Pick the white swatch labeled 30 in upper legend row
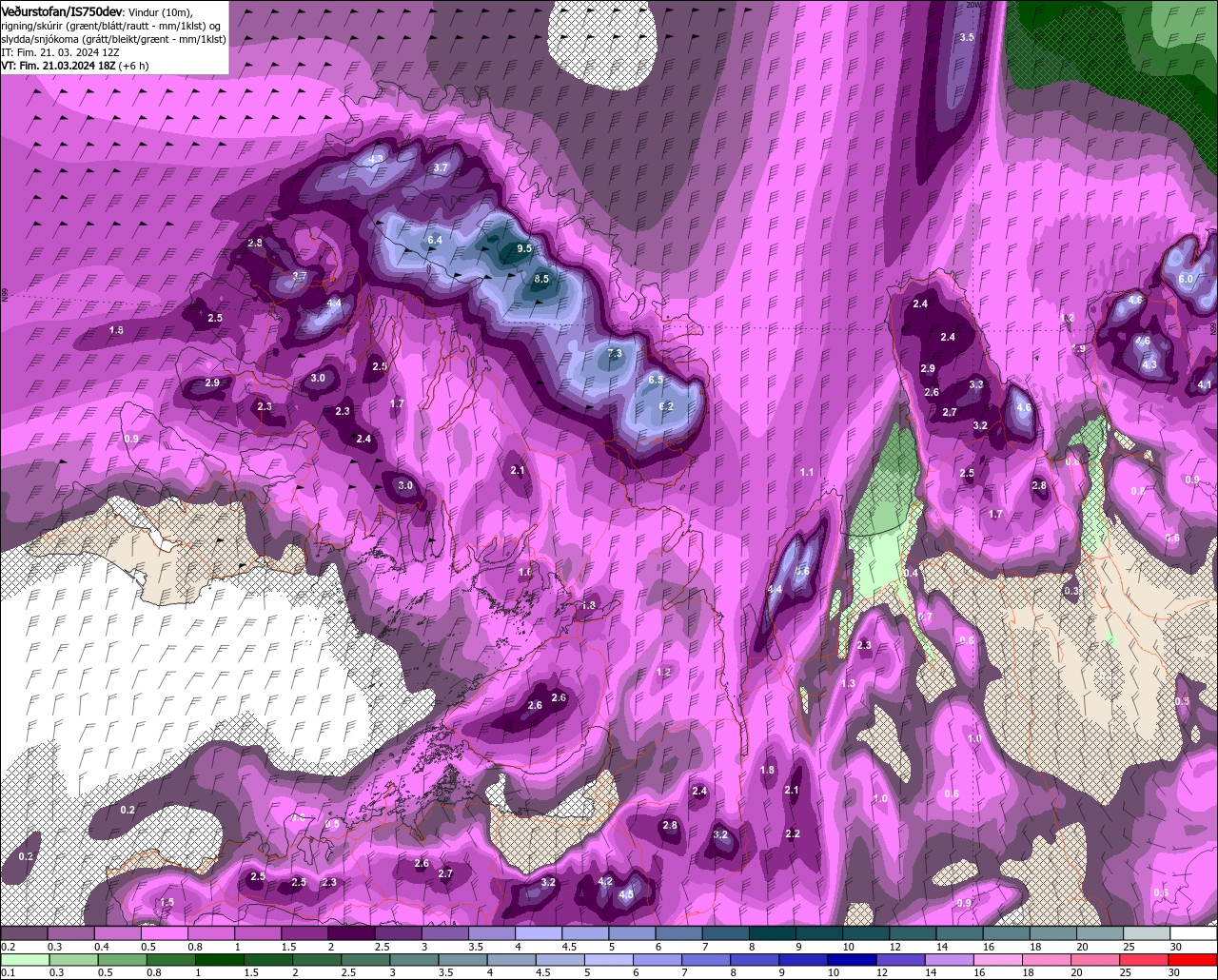This screenshot has width=1218, height=980. pos(1193,933)
